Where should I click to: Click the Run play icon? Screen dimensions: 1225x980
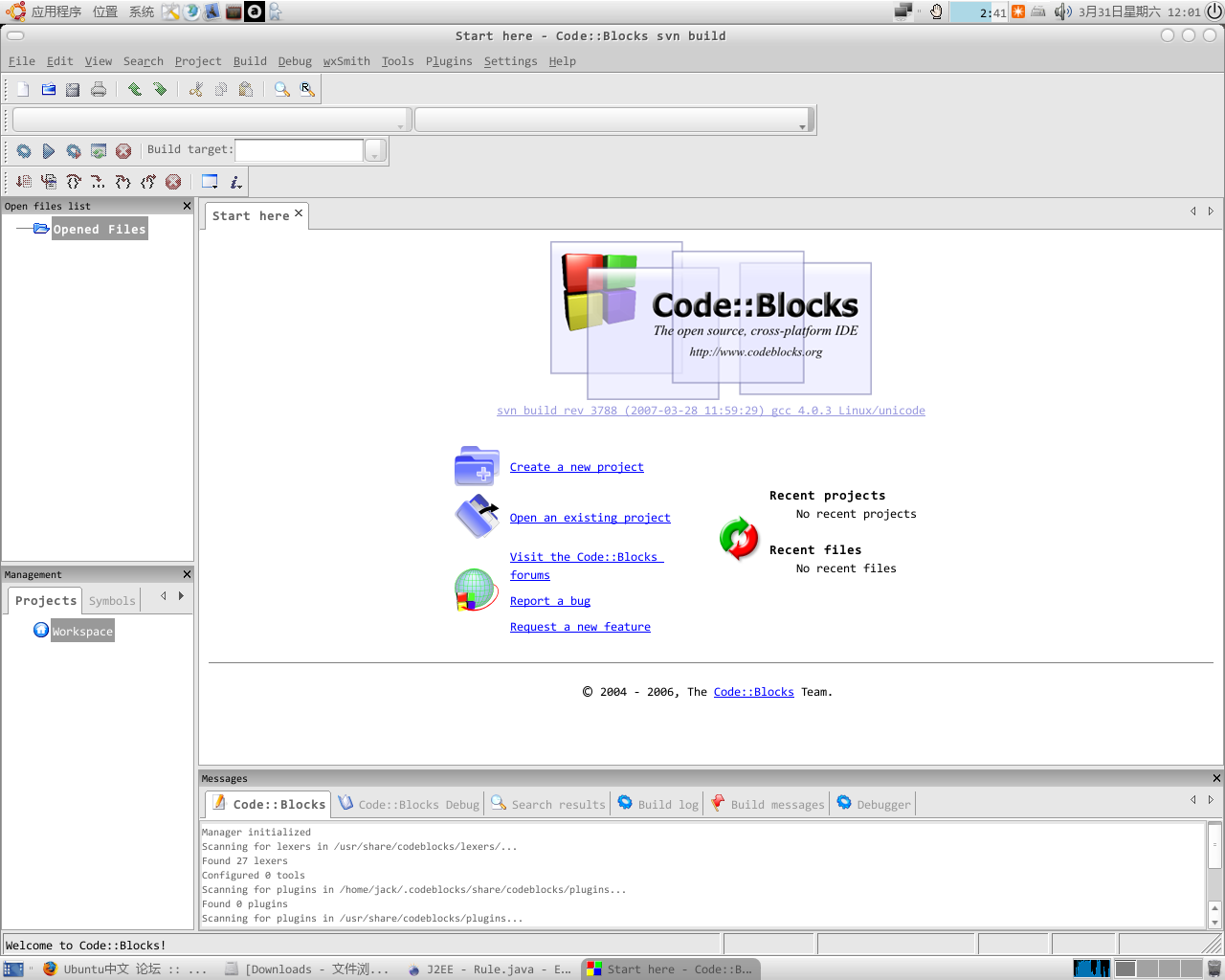pos(49,151)
